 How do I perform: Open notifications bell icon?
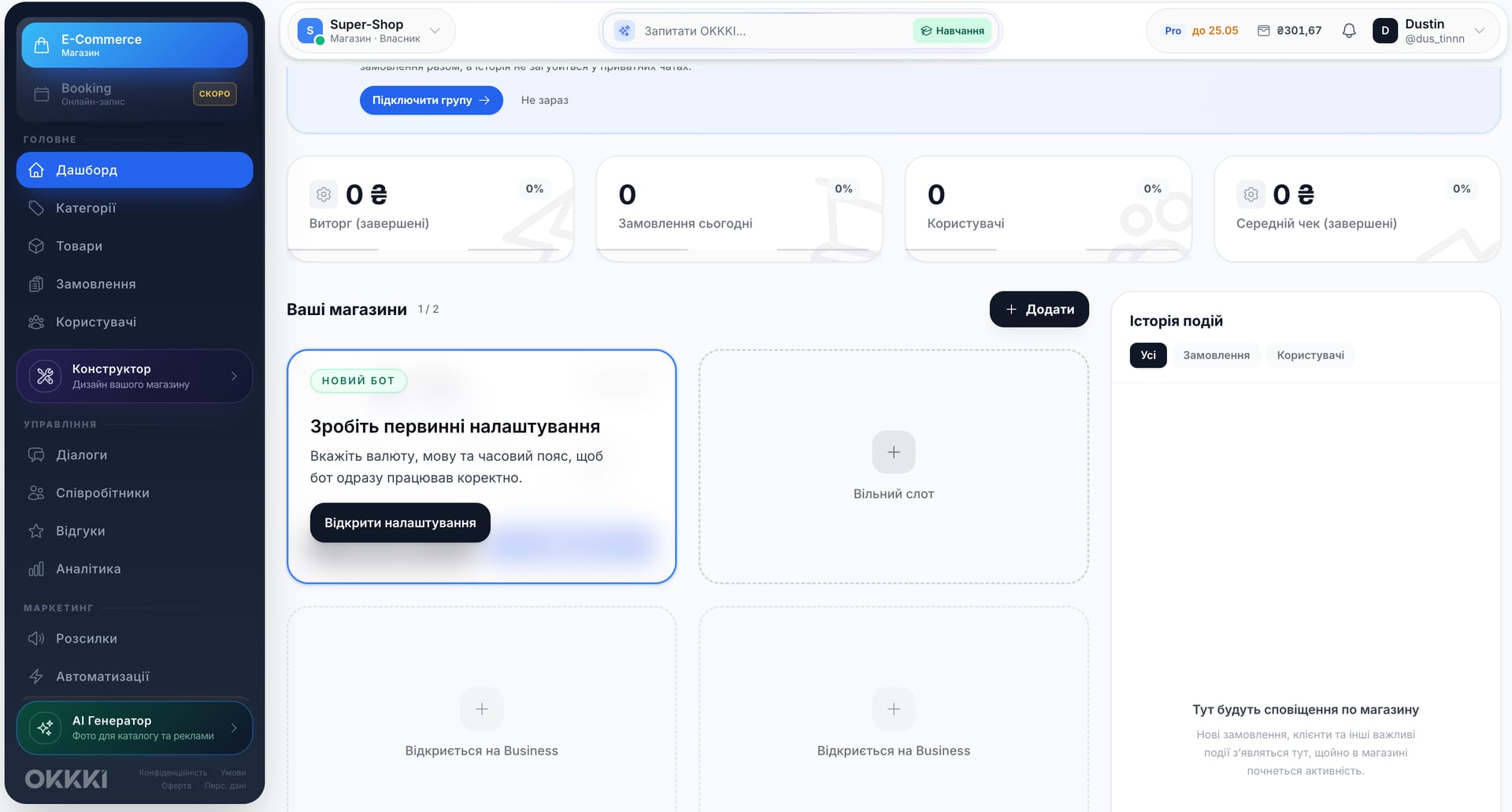[1349, 31]
